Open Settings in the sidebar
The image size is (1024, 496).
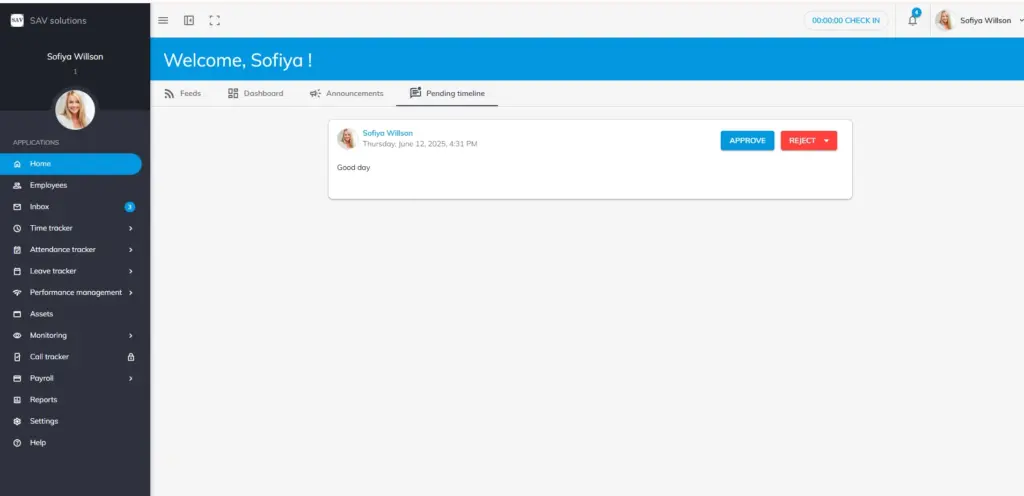(x=71, y=422)
